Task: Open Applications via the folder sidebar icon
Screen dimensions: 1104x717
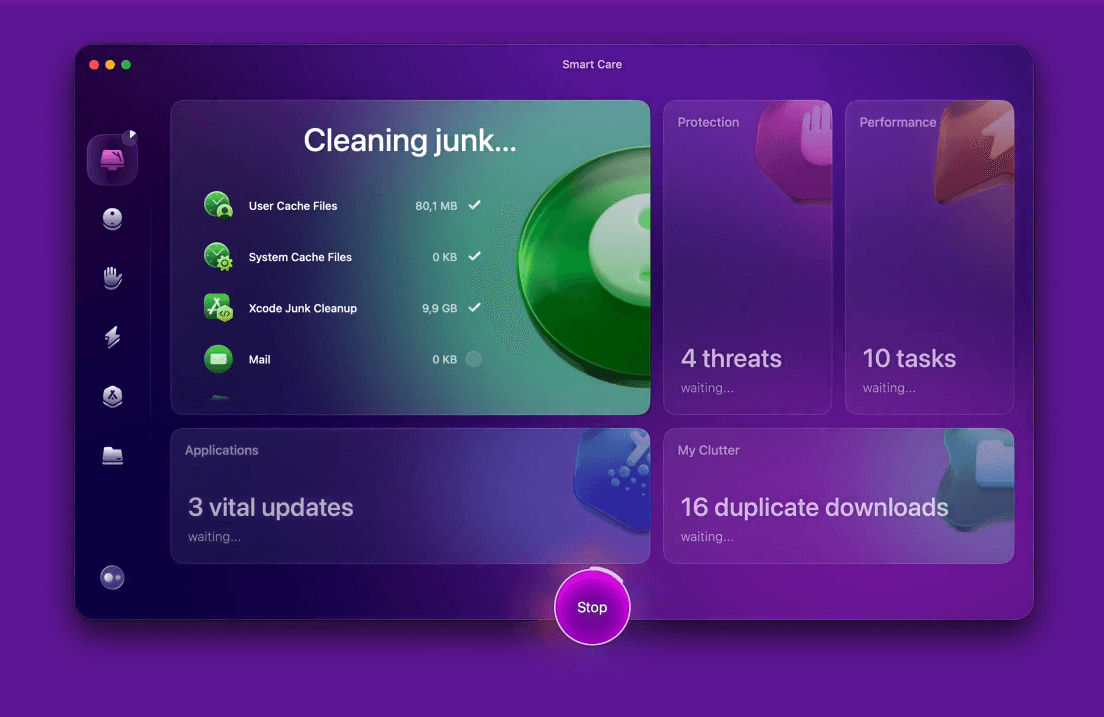Action: (x=112, y=455)
